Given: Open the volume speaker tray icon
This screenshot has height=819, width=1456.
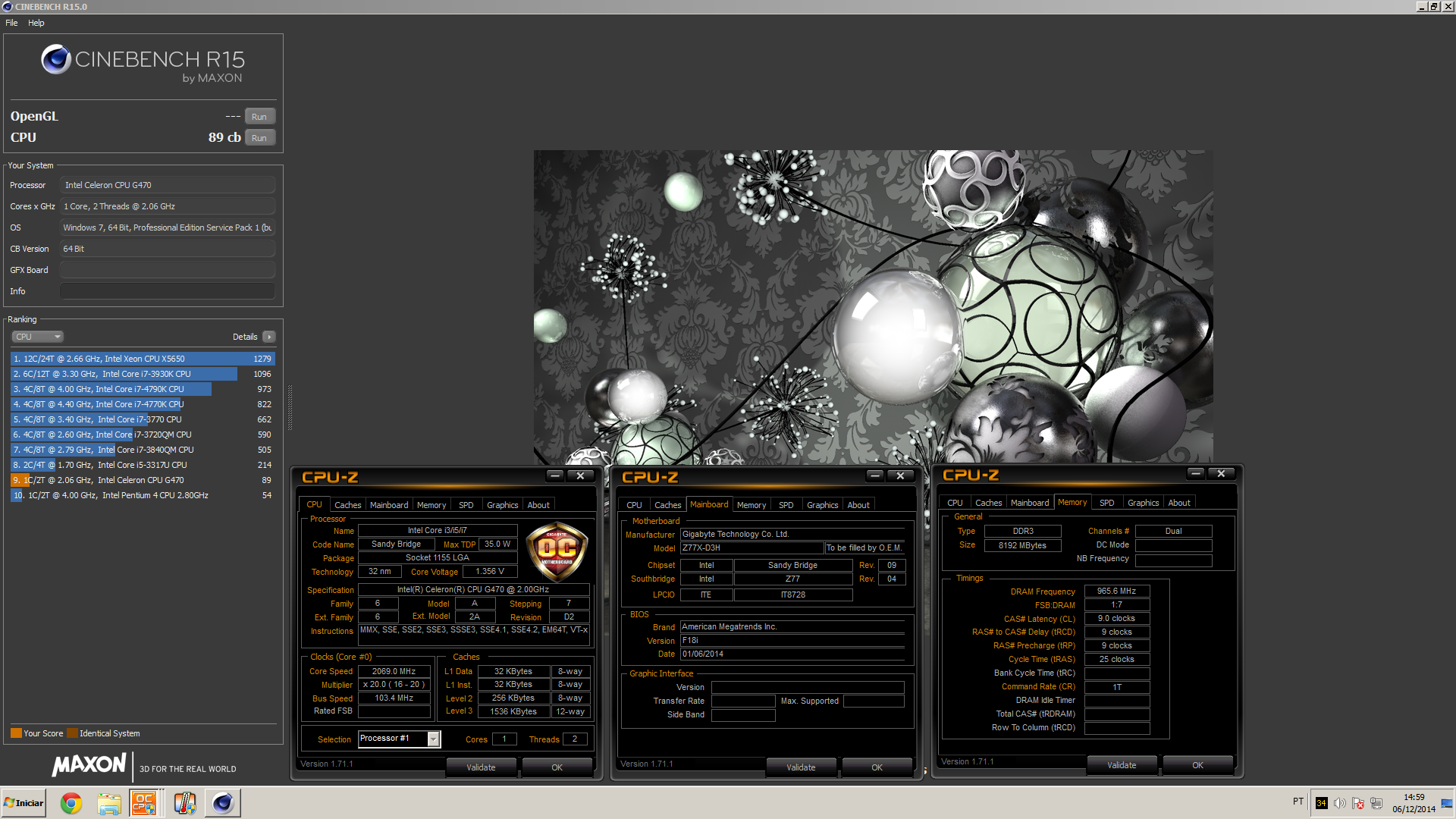Looking at the screenshot, I should (1340, 803).
